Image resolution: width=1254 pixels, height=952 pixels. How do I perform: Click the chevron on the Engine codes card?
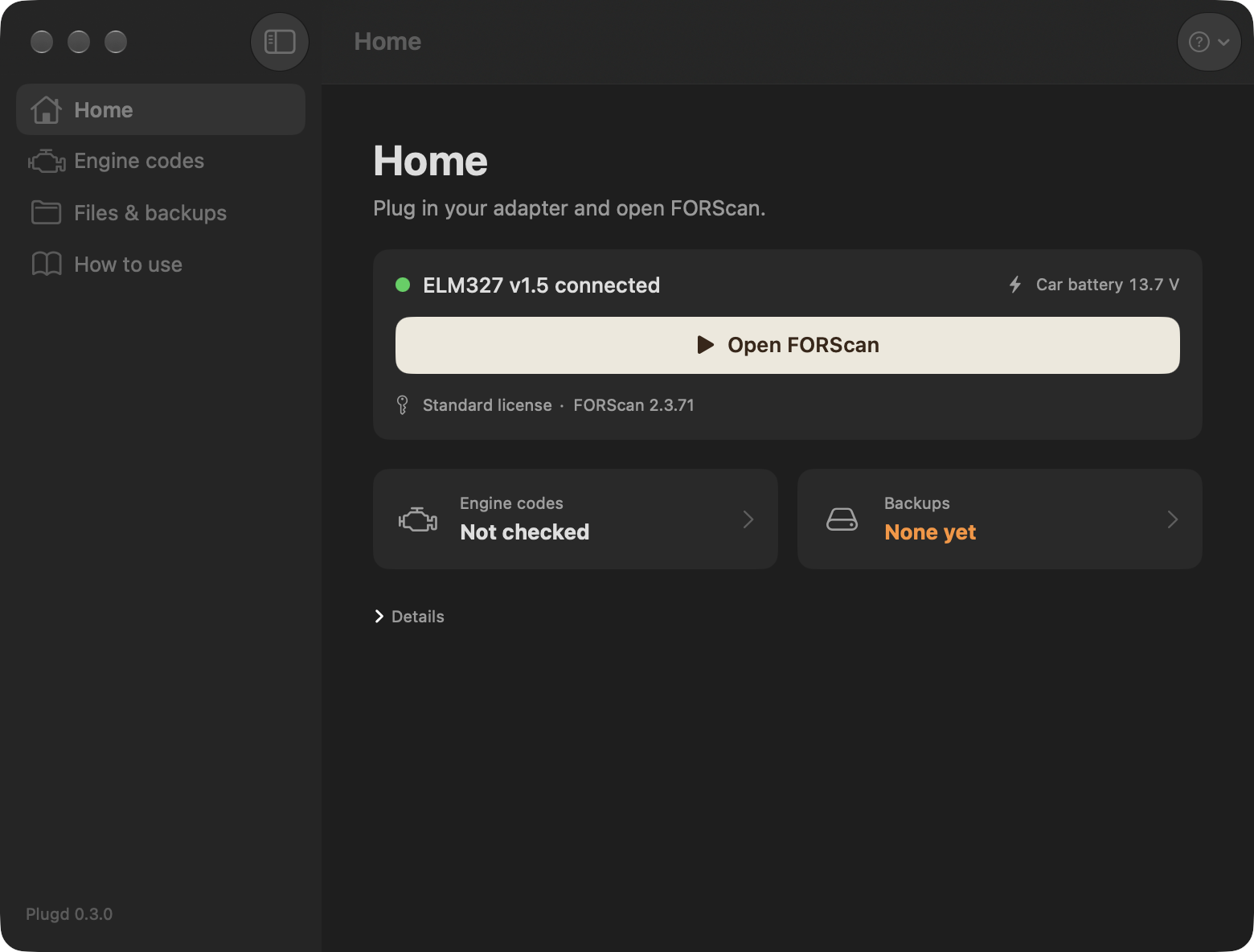pyautogui.click(x=748, y=519)
